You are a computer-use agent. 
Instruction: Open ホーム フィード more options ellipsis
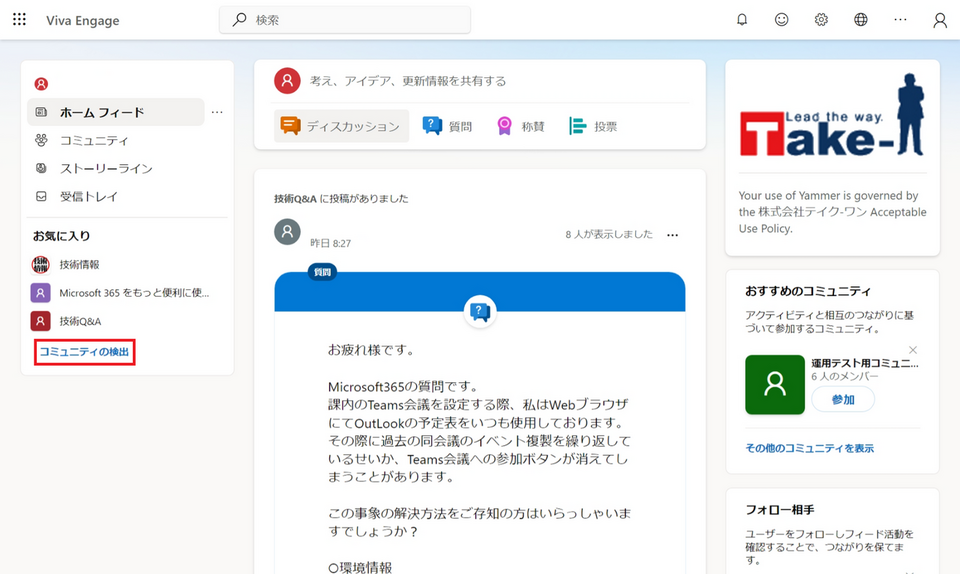click(x=217, y=112)
